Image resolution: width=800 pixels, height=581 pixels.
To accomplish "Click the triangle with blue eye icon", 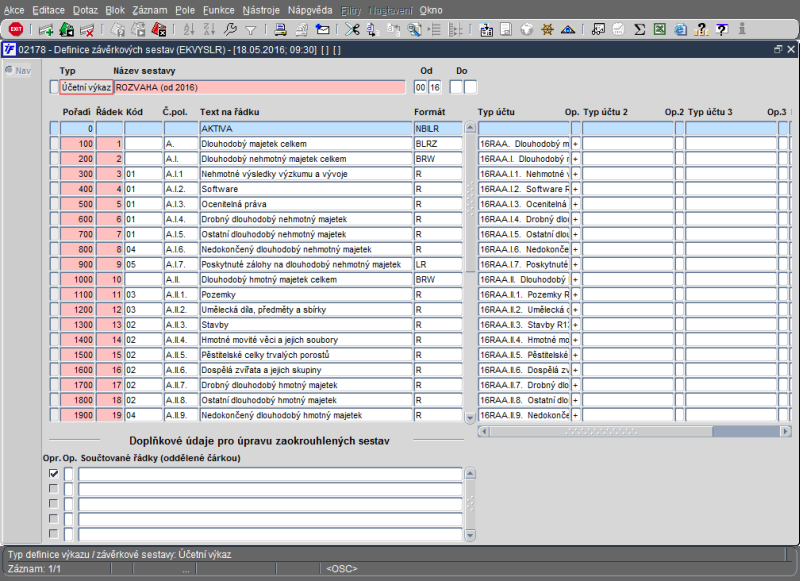I will 568,30.
